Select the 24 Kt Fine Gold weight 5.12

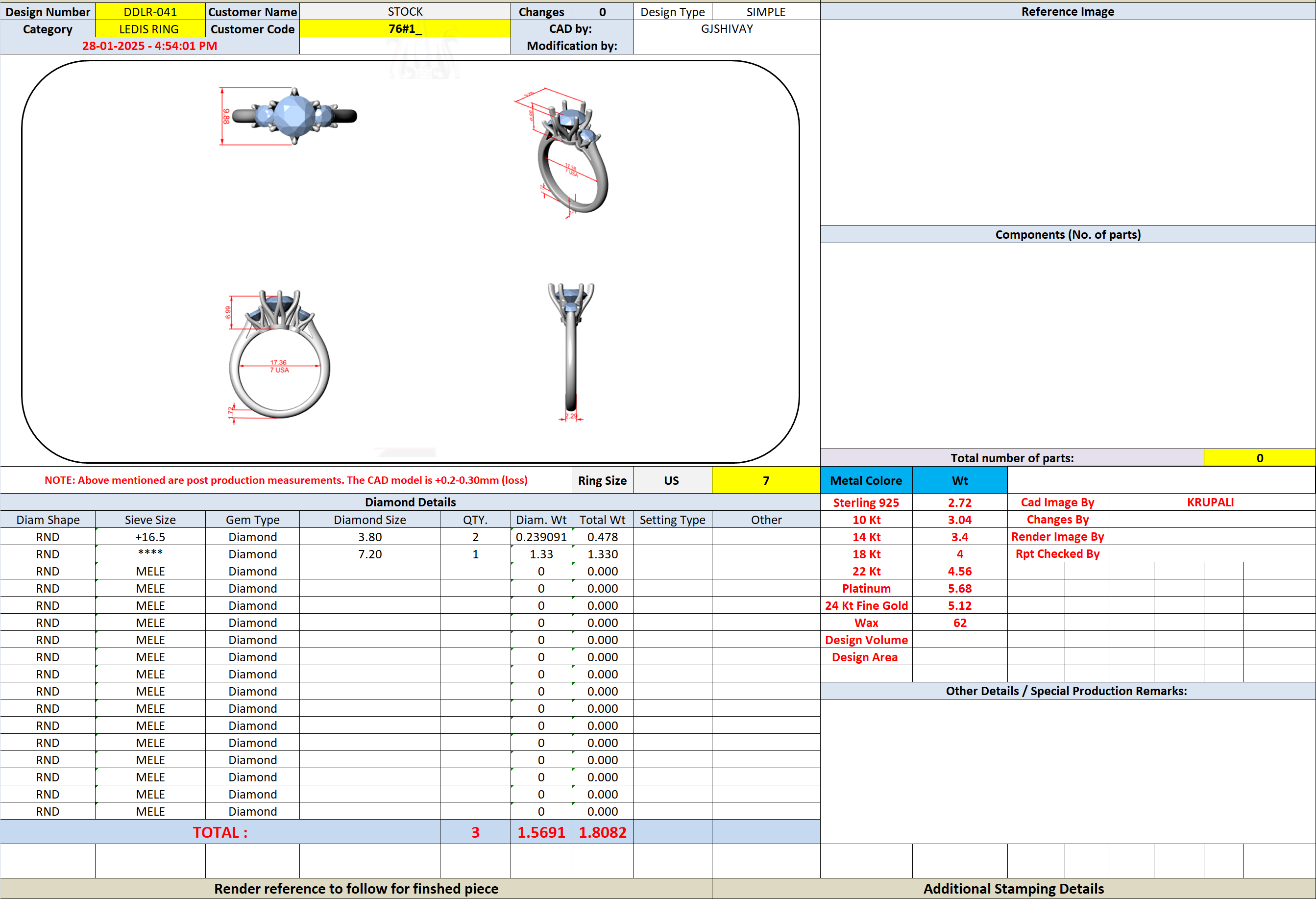(959, 605)
